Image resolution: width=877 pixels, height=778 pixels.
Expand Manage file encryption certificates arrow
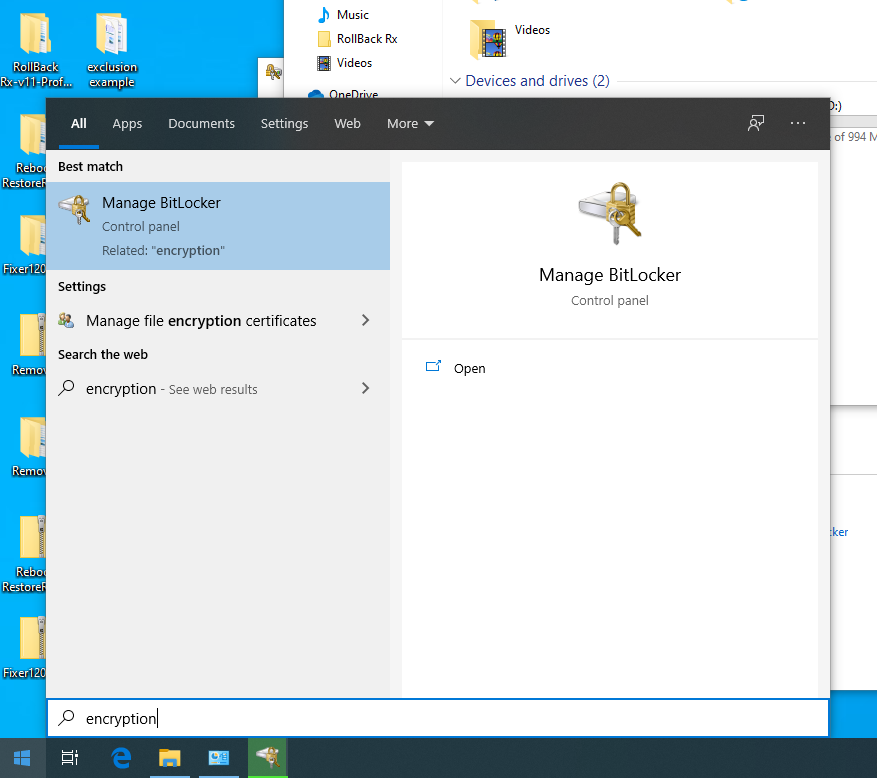(365, 320)
